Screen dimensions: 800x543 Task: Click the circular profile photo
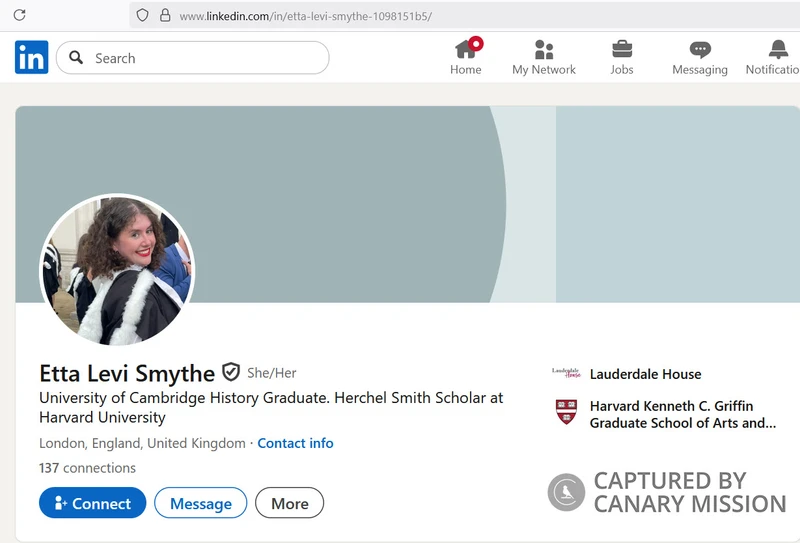(117, 269)
